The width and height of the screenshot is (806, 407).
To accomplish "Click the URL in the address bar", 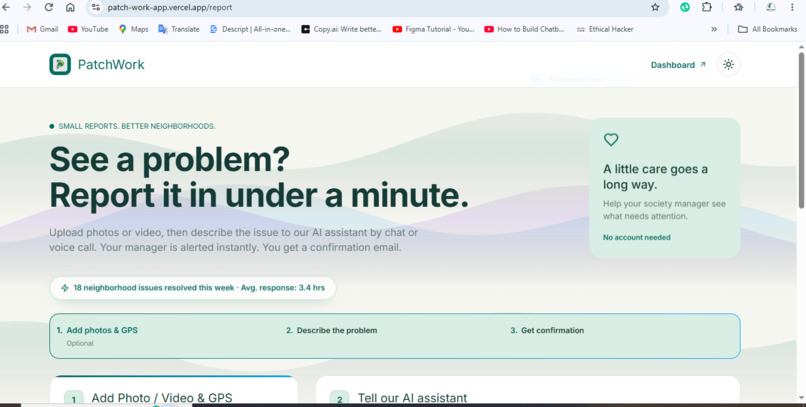I will (x=170, y=8).
